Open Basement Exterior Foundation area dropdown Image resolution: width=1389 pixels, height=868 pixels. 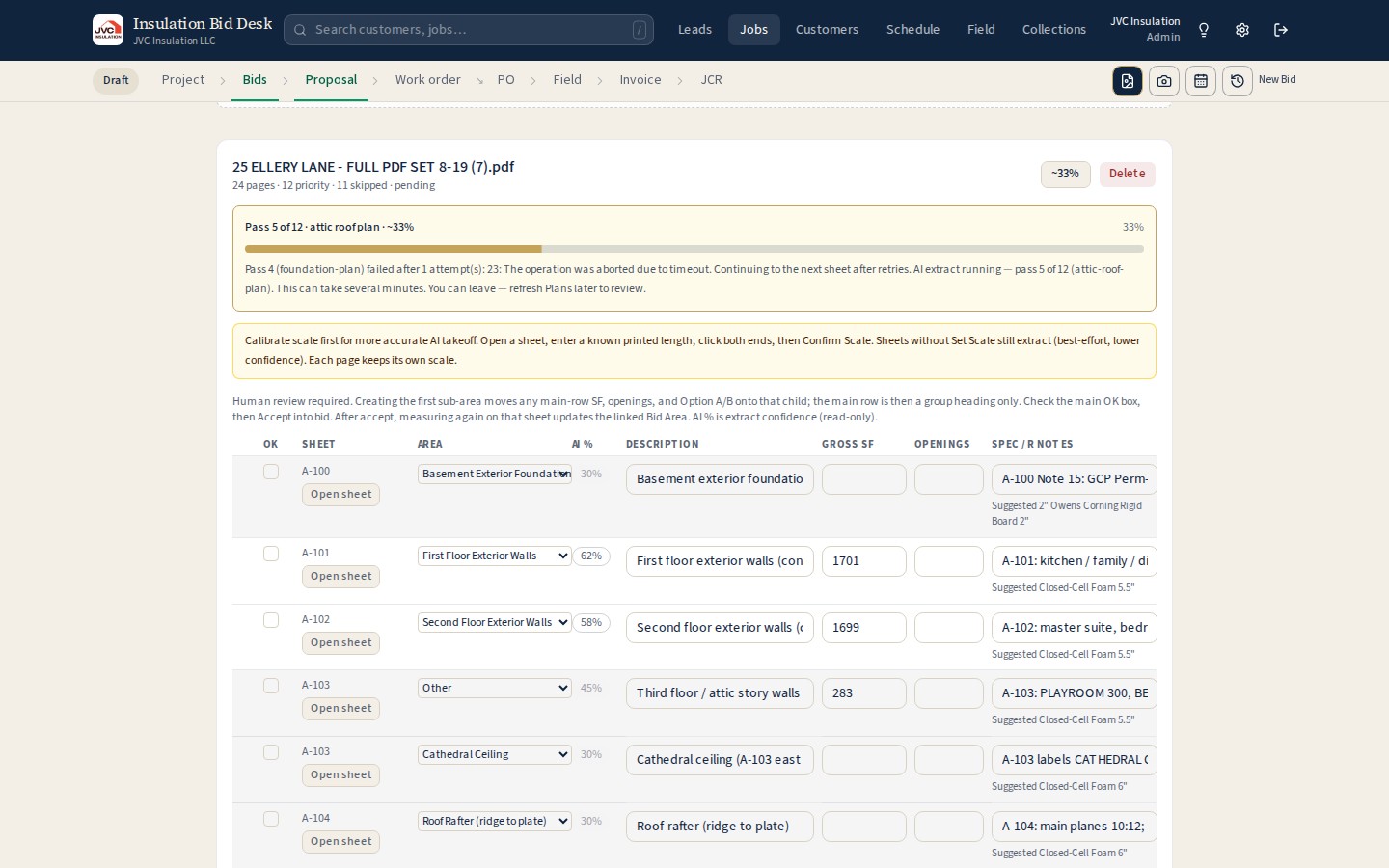495,474
